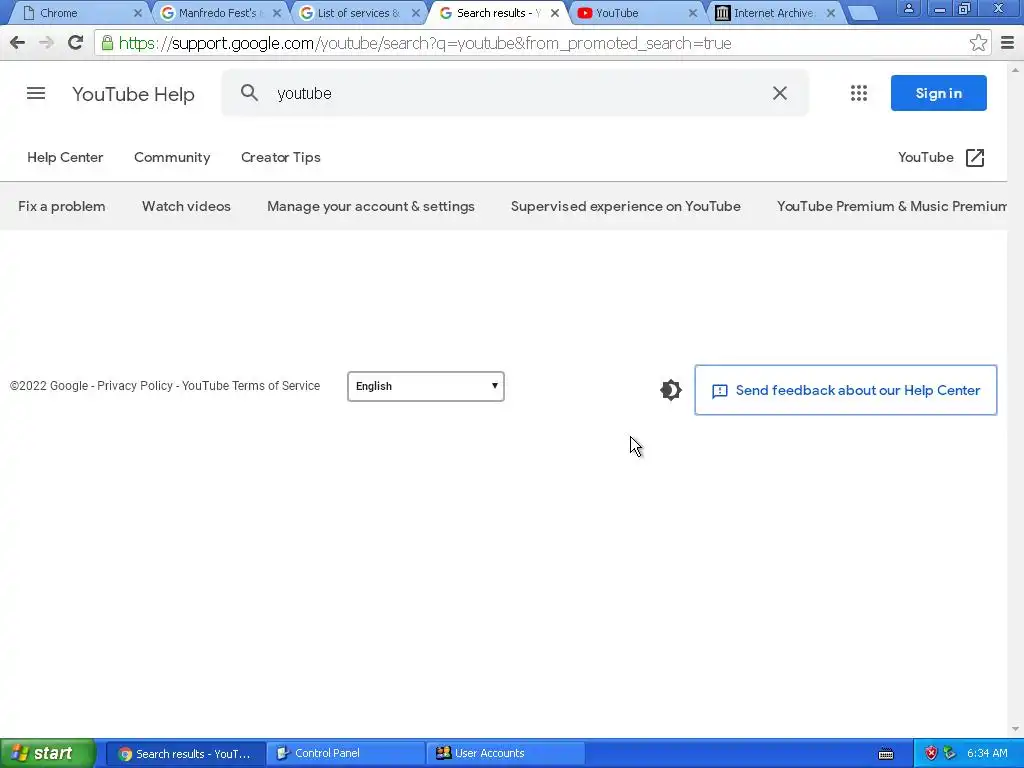Select Manage your account & settings
The image size is (1024, 768).
(371, 206)
